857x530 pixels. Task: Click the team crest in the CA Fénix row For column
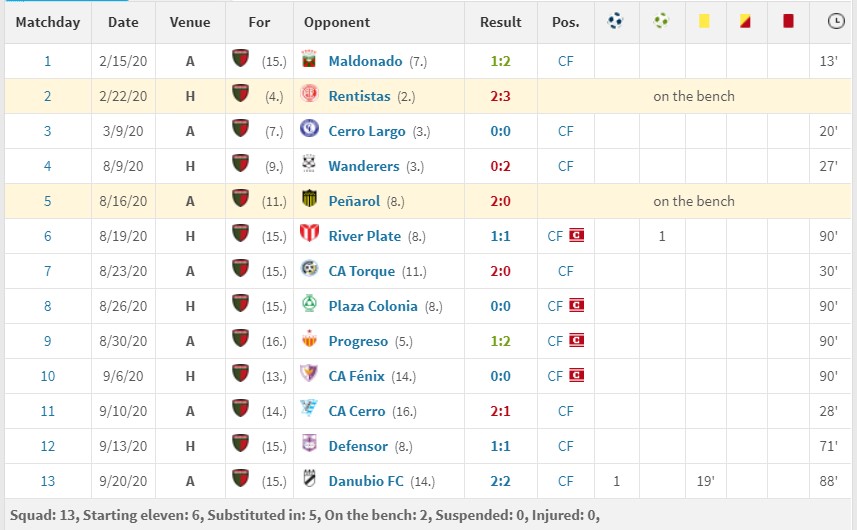[240, 373]
